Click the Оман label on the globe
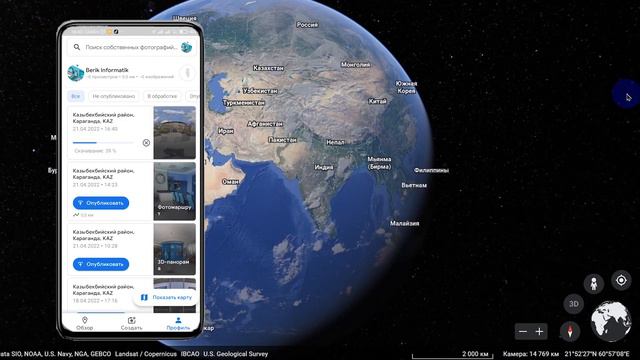The height and width of the screenshot is (360, 640). pos(230,182)
